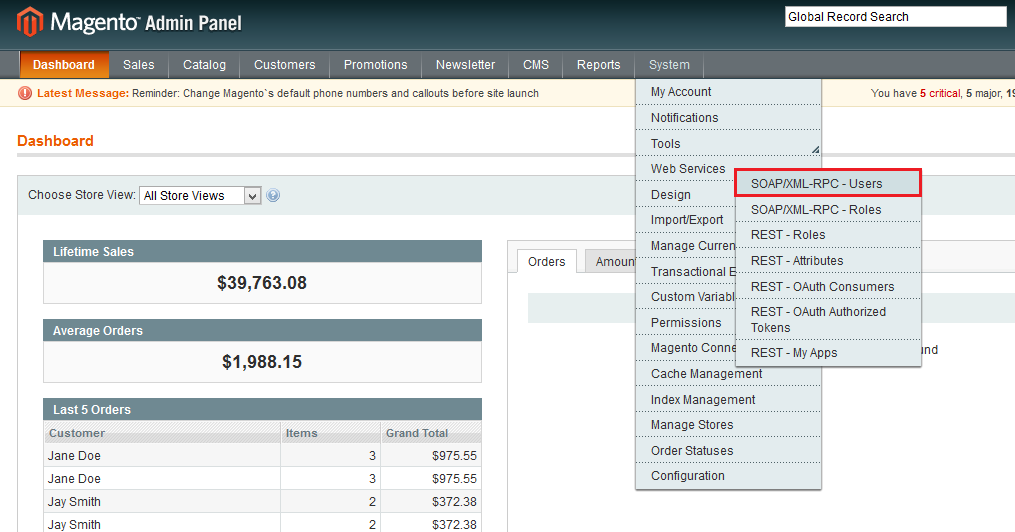
Task: Focus the Global Record Search field
Action: click(895, 17)
